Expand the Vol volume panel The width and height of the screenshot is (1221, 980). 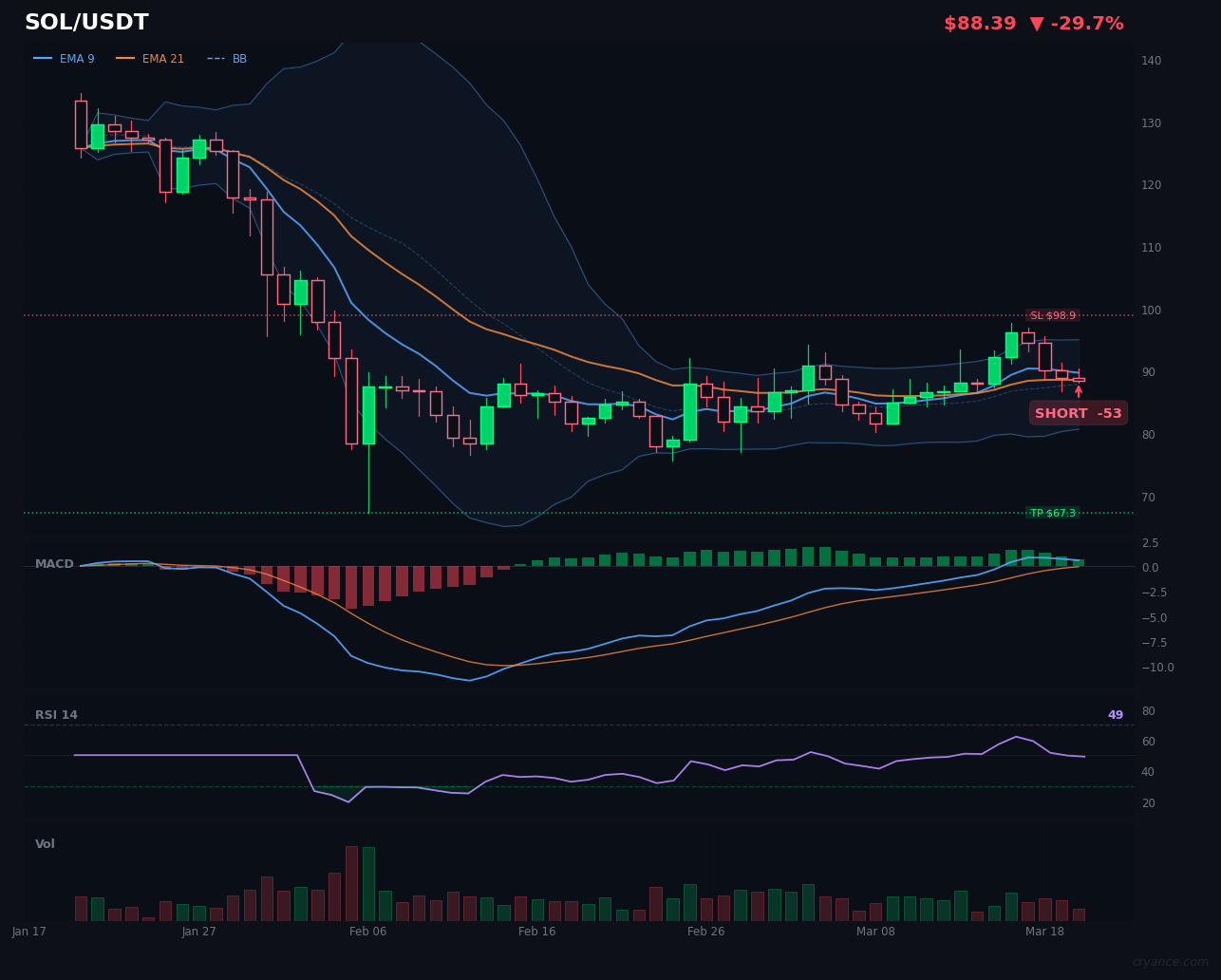pos(44,843)
